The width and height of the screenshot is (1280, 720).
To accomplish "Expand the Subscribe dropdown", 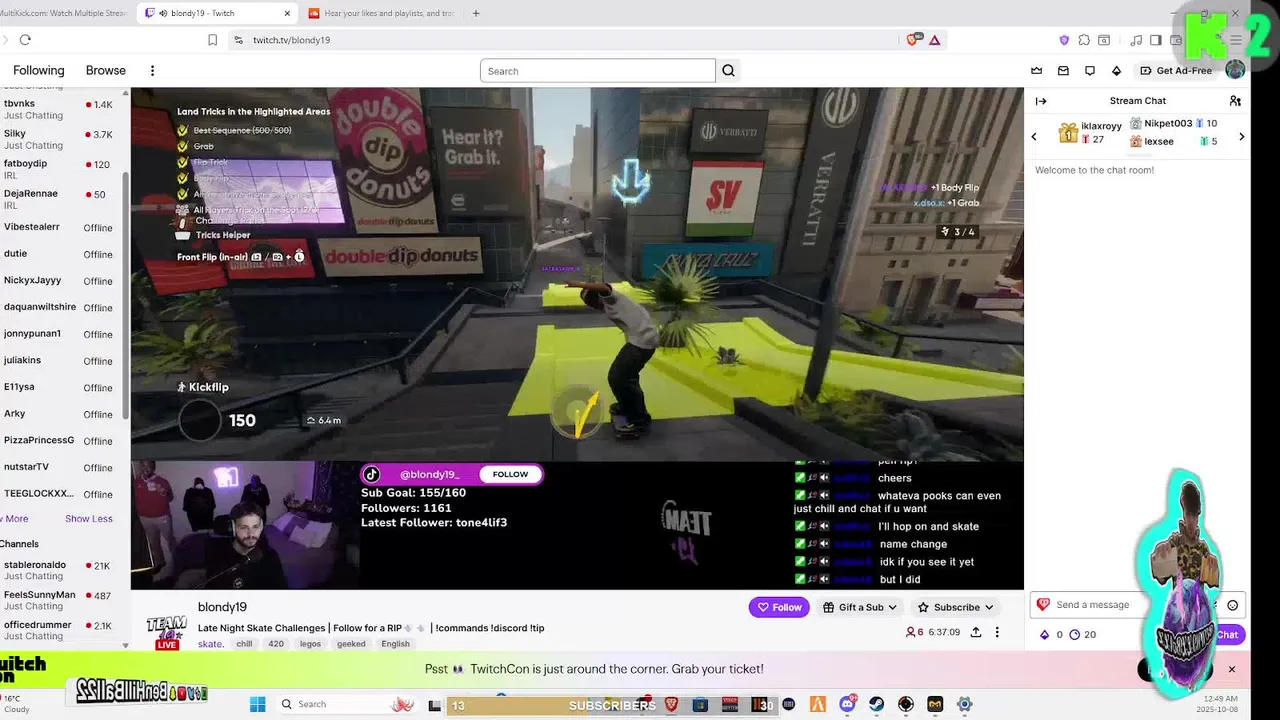I will pos(956,607).
